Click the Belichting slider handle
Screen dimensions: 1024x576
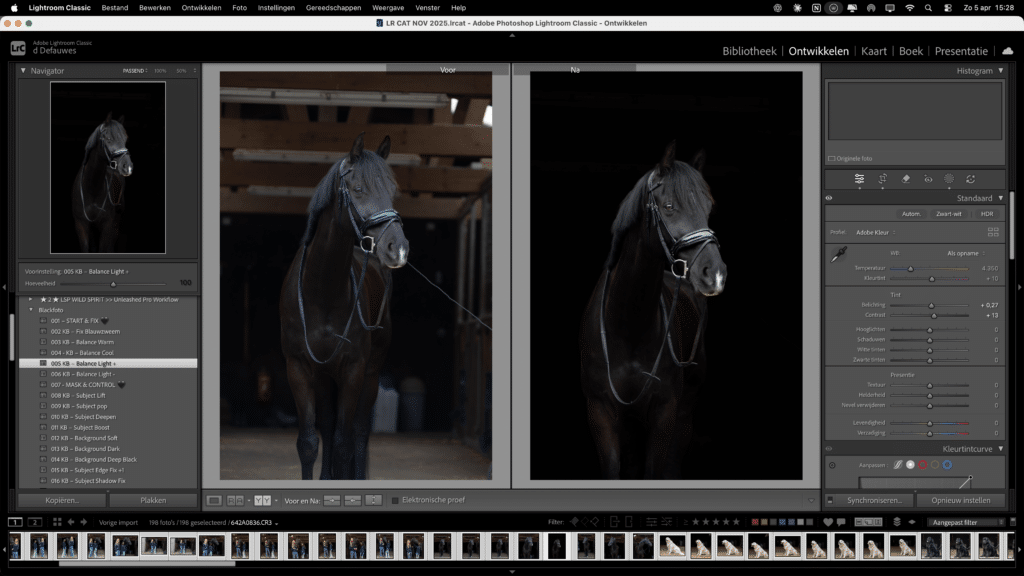pos(932,305)
